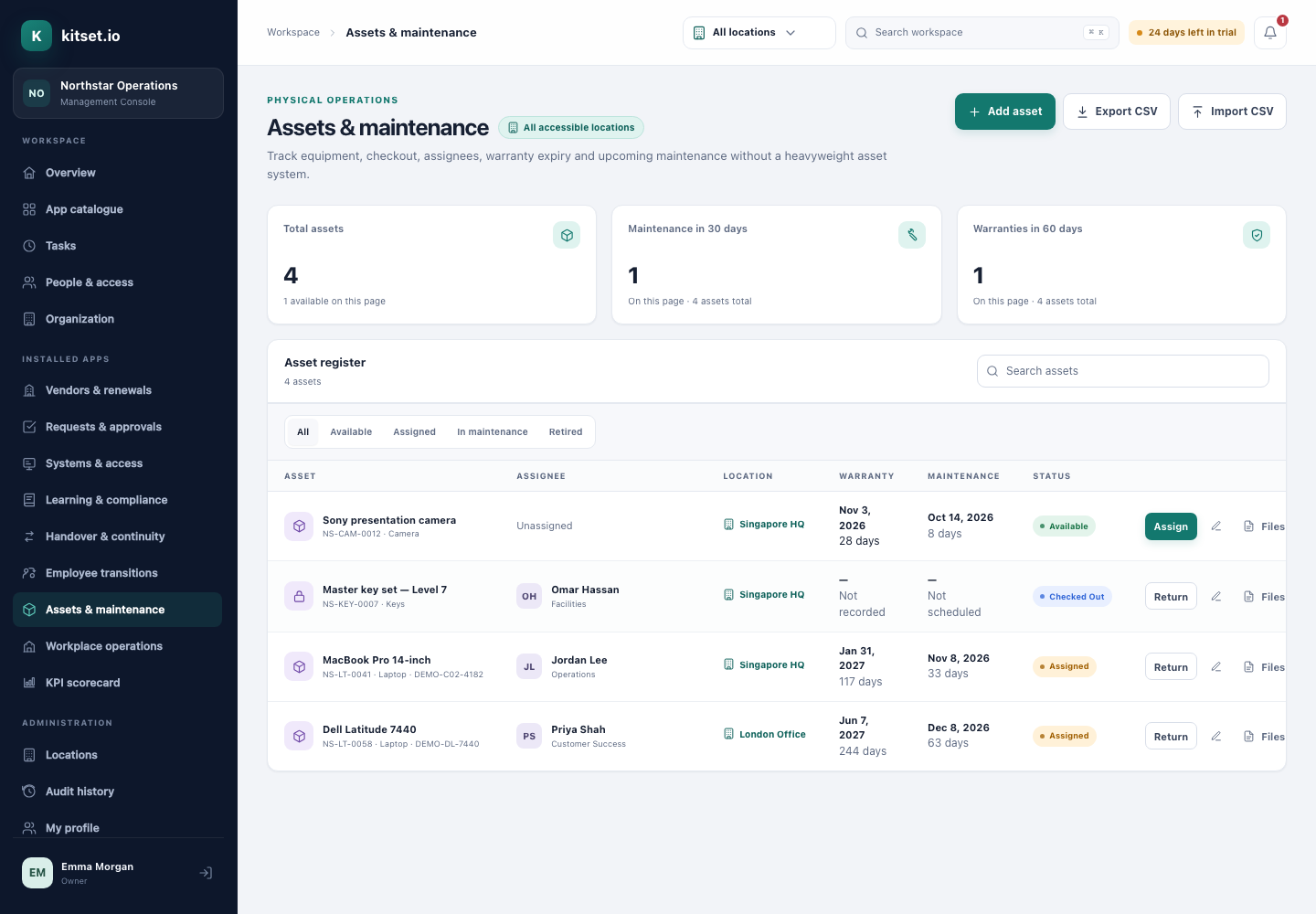The height and width of the screenshot is (914, 1316).
Task: Open Files for Dell Latitude 7440
Action: 1264,737
